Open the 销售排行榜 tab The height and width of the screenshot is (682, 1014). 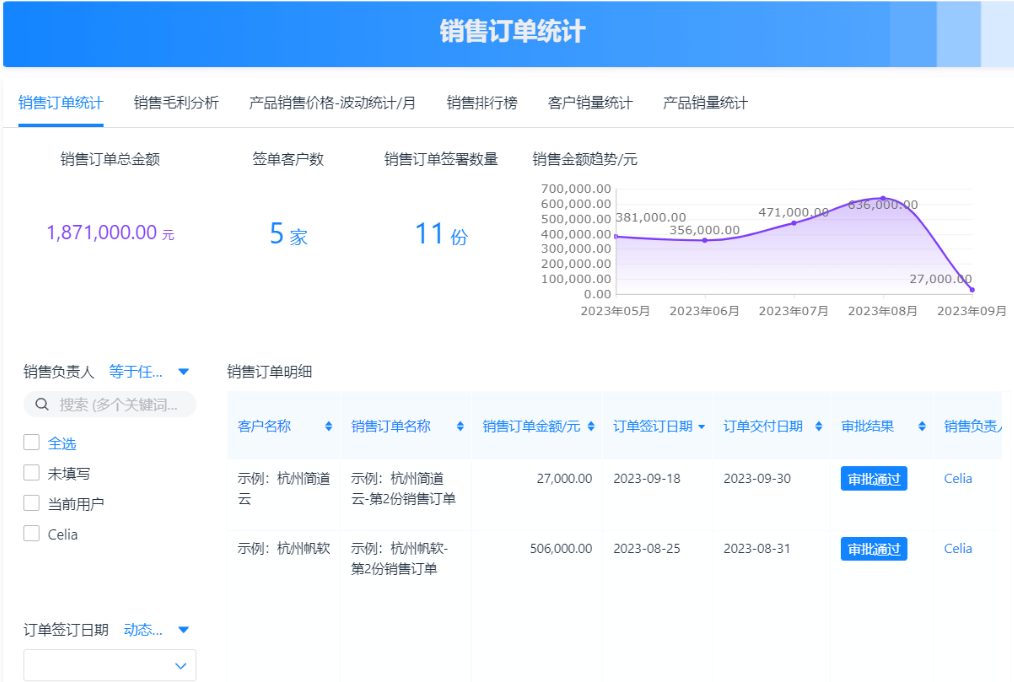click(x=482, y=103)
